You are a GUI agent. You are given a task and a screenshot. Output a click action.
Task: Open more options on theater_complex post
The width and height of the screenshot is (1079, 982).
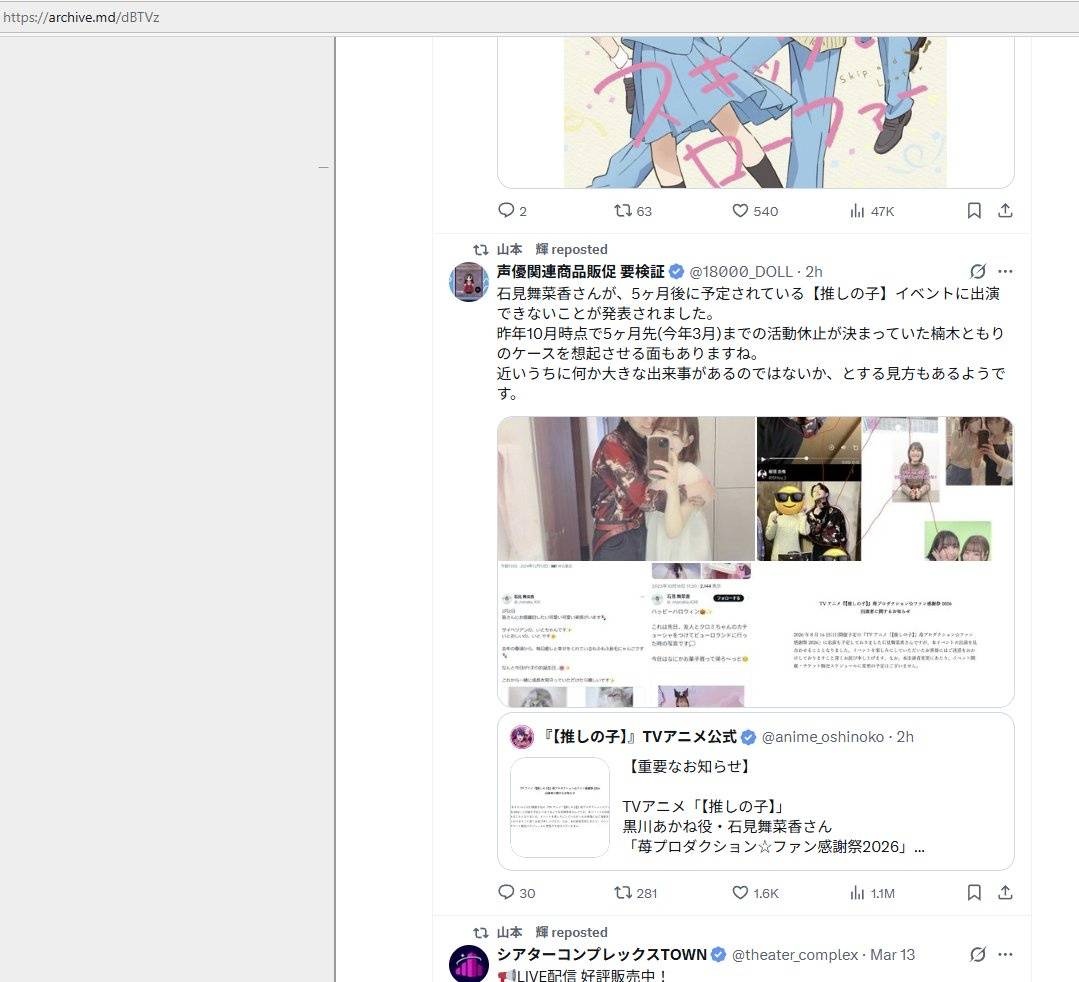(1005, 955)
